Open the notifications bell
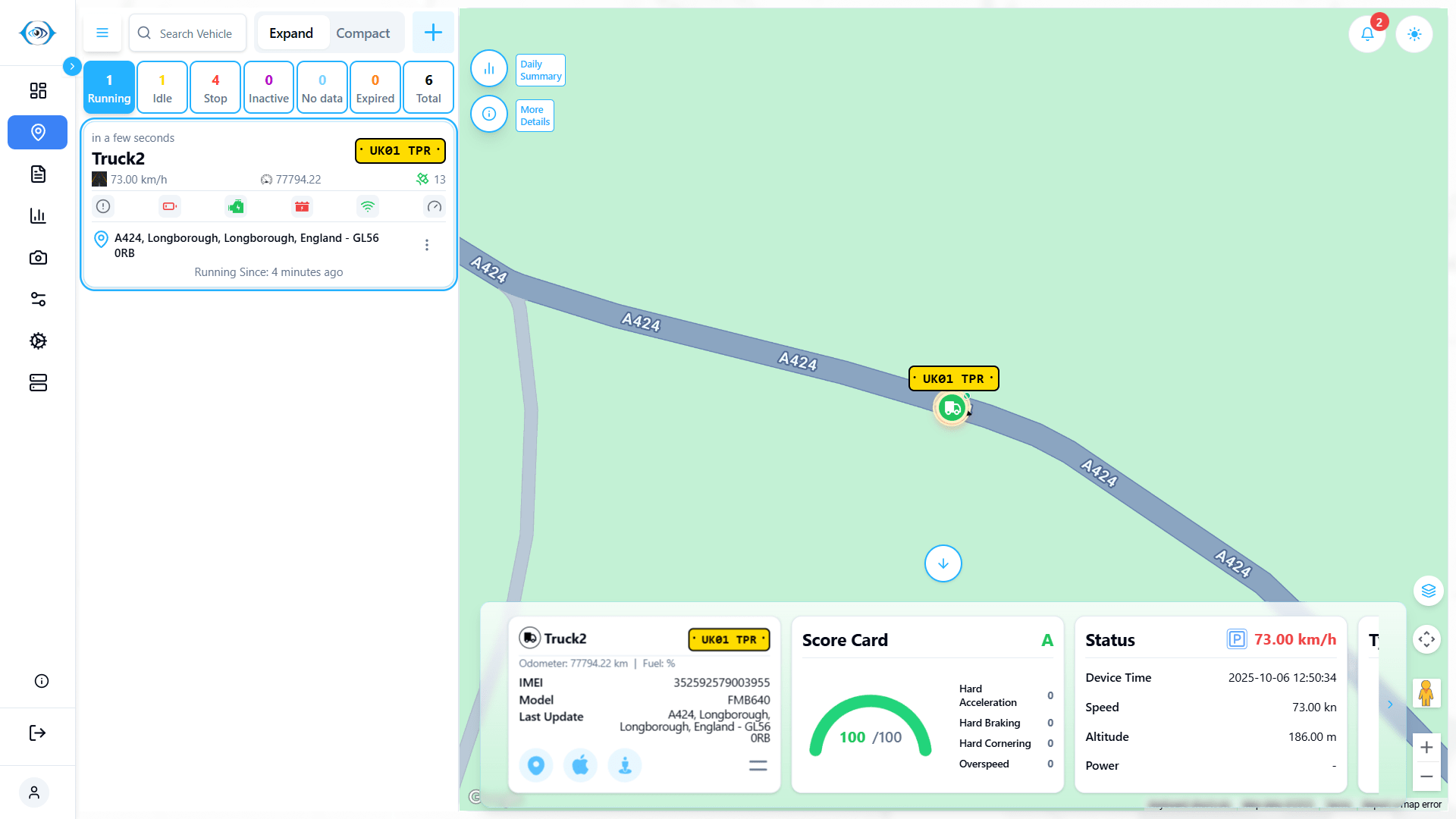 1367,34
